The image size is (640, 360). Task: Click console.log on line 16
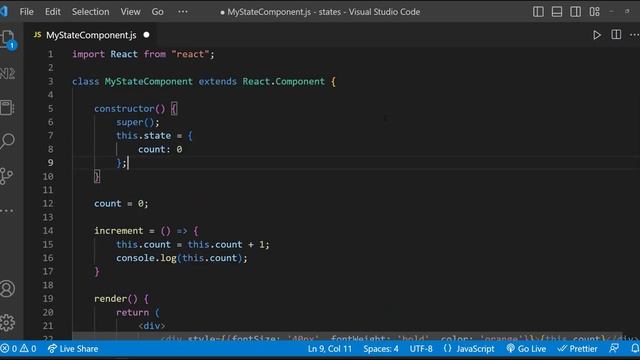(146, 258)
